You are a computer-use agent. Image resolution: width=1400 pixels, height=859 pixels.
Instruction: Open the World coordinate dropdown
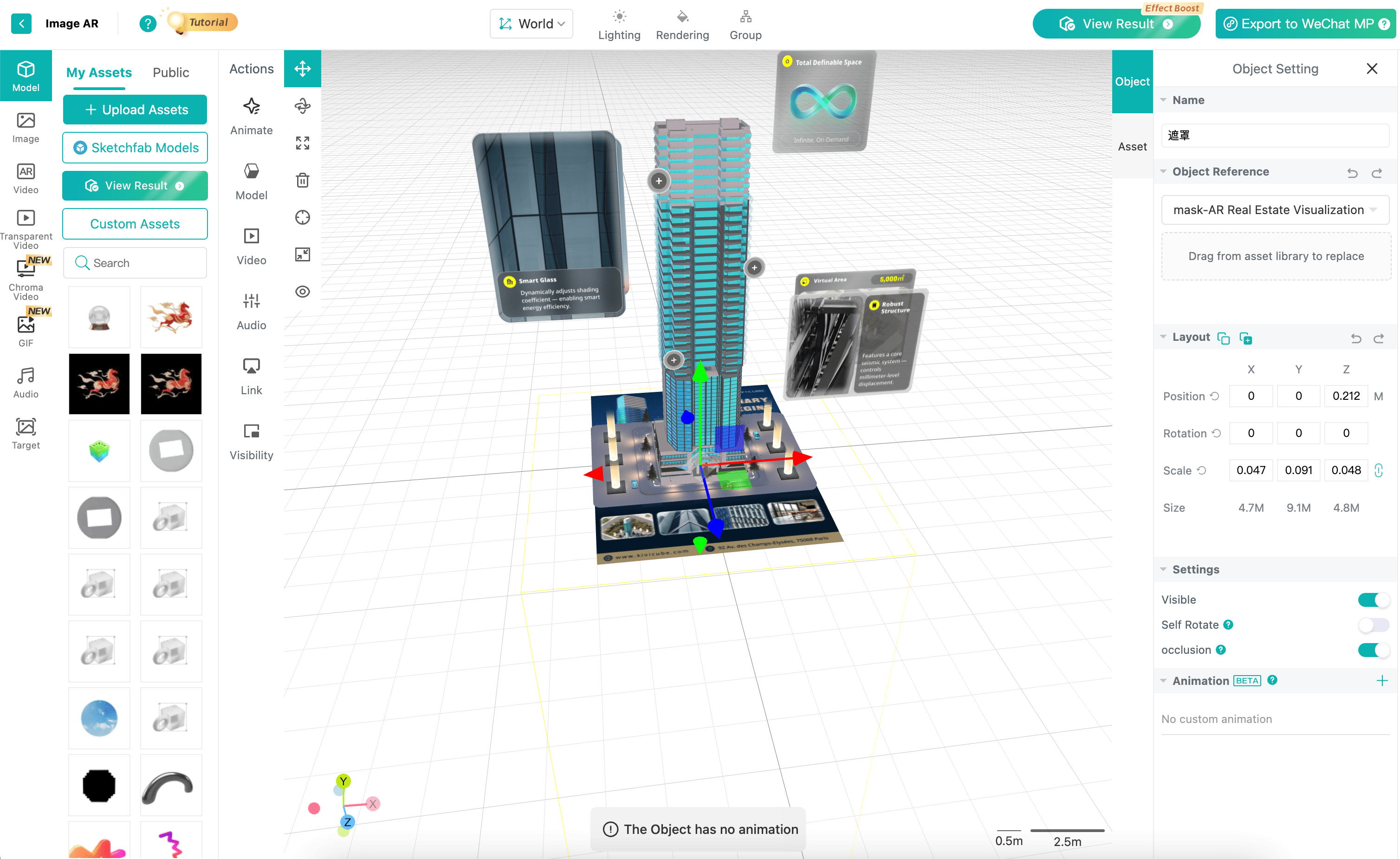coord(531,24)
